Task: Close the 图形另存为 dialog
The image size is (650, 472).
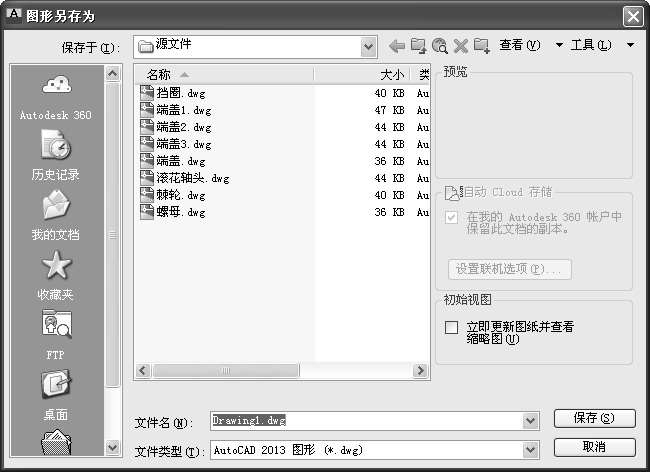Action: pos(633,17)
